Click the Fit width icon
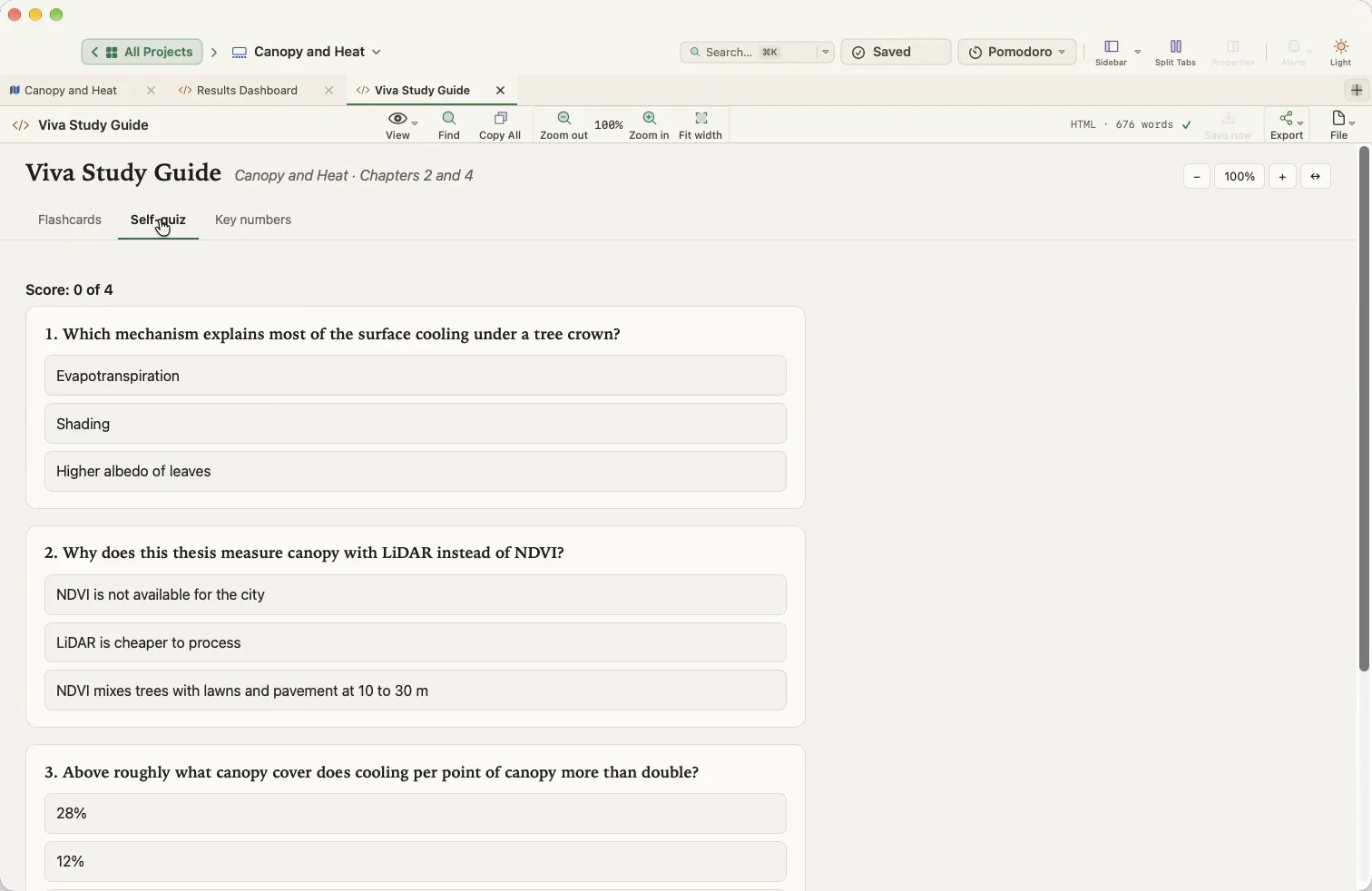This screenshot has height=891, width=1372. (x=701, y=119)
